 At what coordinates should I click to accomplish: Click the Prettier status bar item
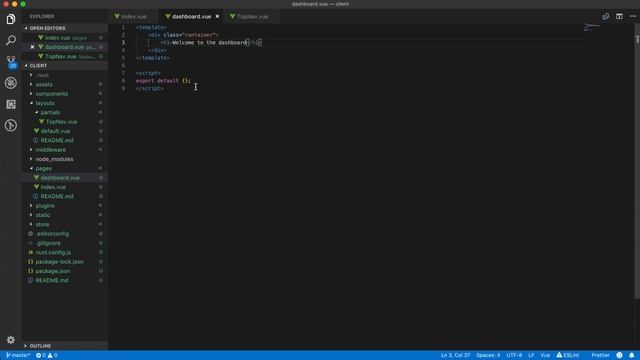(x=600, y=355)
